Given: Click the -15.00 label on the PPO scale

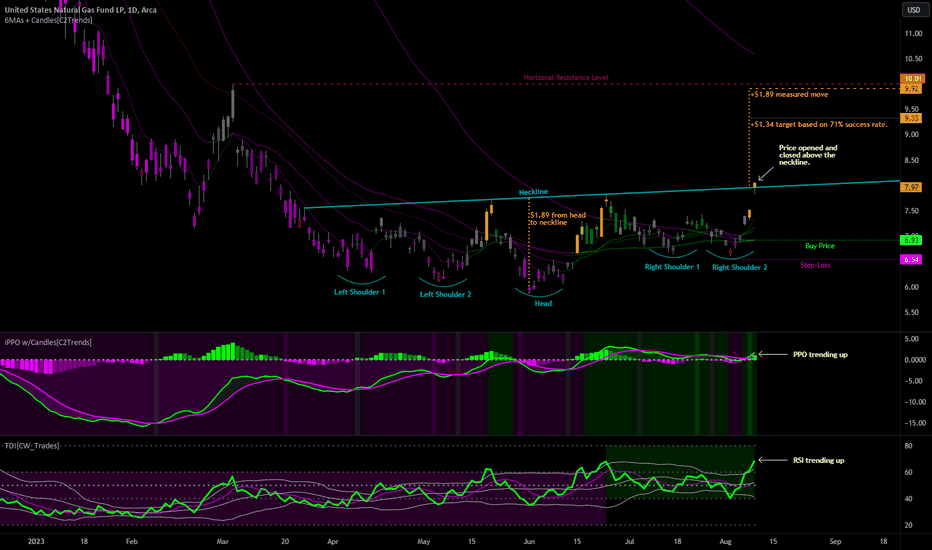Looking at the screenshot, I should (915, 423).
